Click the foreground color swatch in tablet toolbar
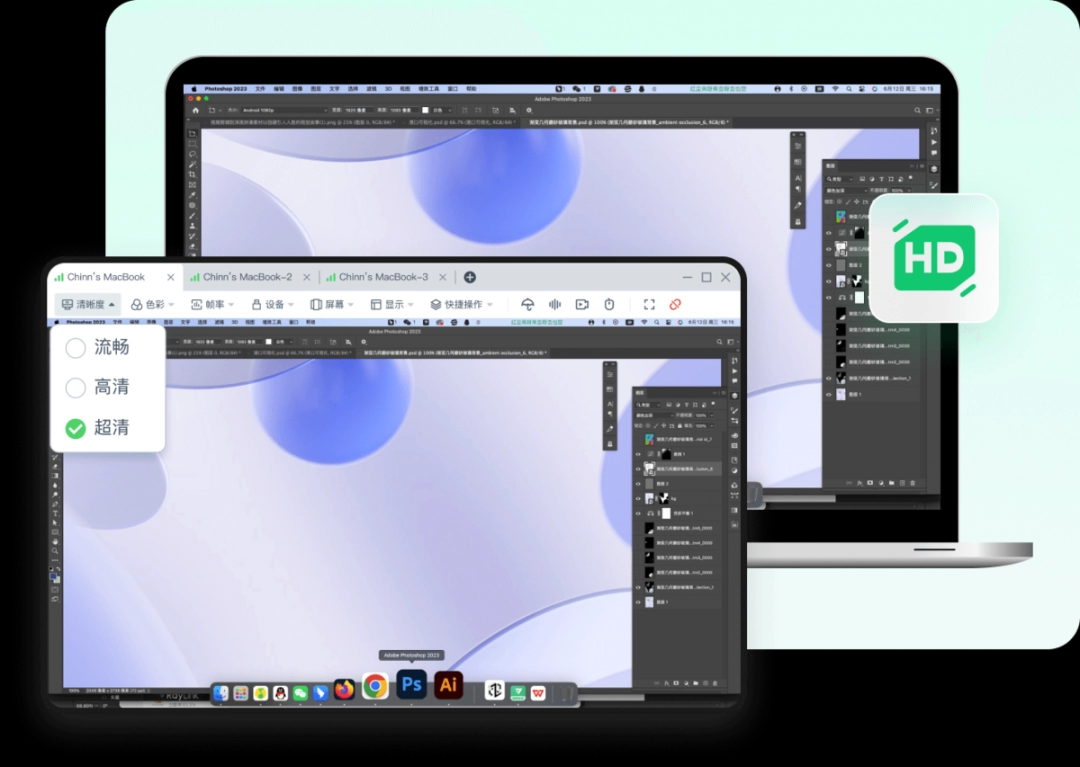Screen dimensions: 1080x767 point(54,576)
